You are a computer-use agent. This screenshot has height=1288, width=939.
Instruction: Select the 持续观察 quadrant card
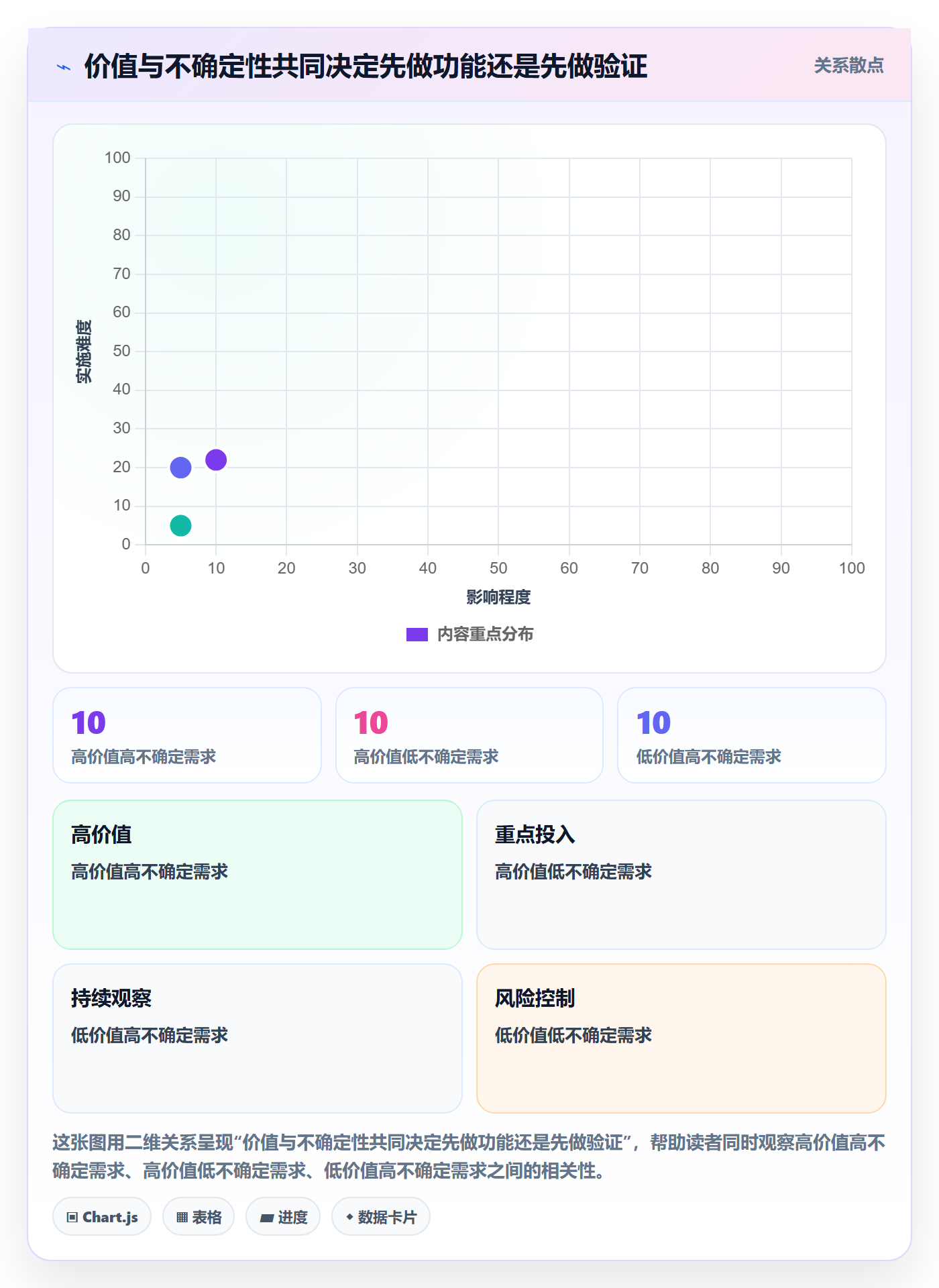coord(258,1038)
